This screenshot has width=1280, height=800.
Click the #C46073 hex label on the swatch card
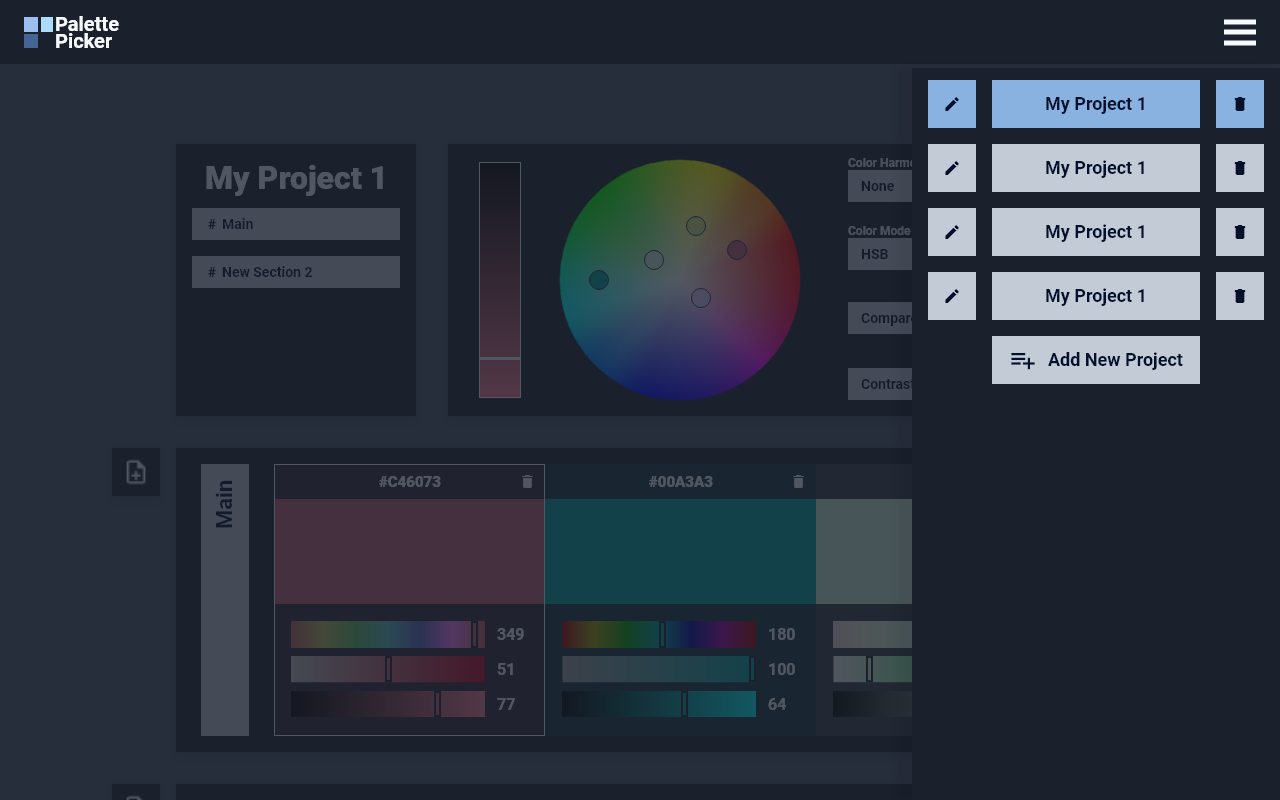409,481
